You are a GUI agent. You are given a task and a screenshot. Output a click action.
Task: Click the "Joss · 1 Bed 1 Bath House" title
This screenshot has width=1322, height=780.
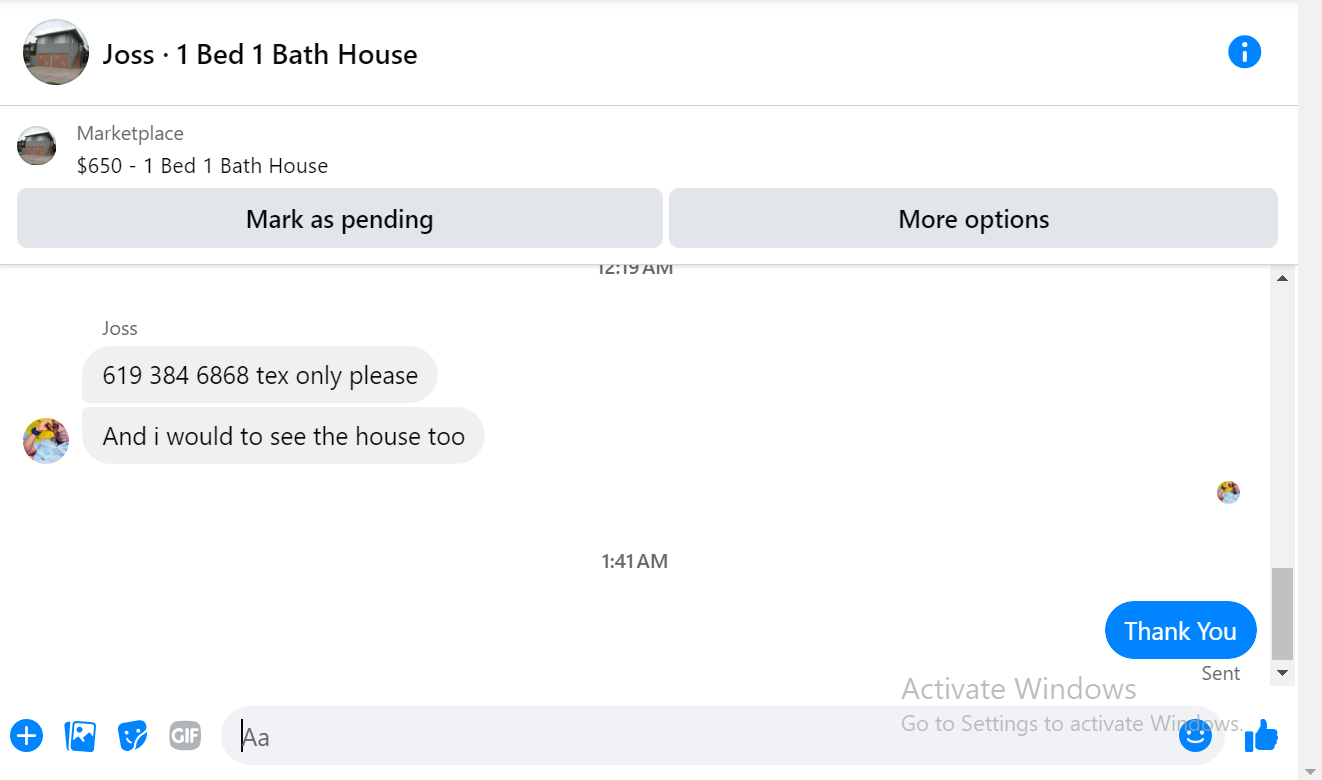pyautogui.click(x=260, y=54)
